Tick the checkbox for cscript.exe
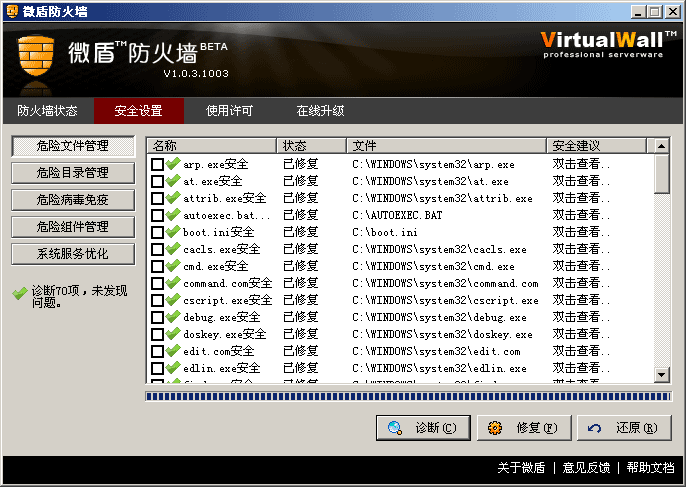The width and height of the screenshot is (686, 487). pos(157,301)
